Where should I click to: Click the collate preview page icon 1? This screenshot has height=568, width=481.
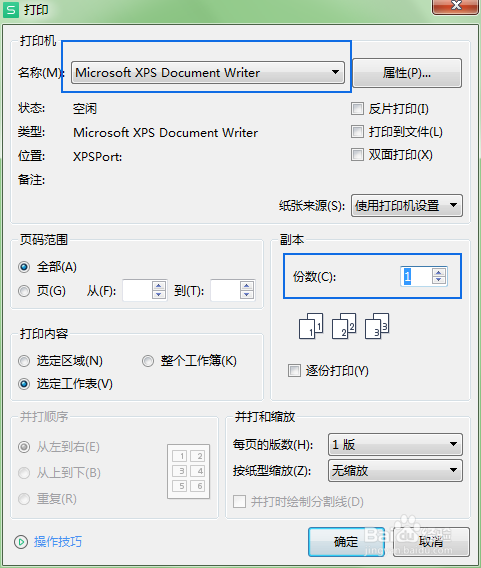[x=311, y=326]
